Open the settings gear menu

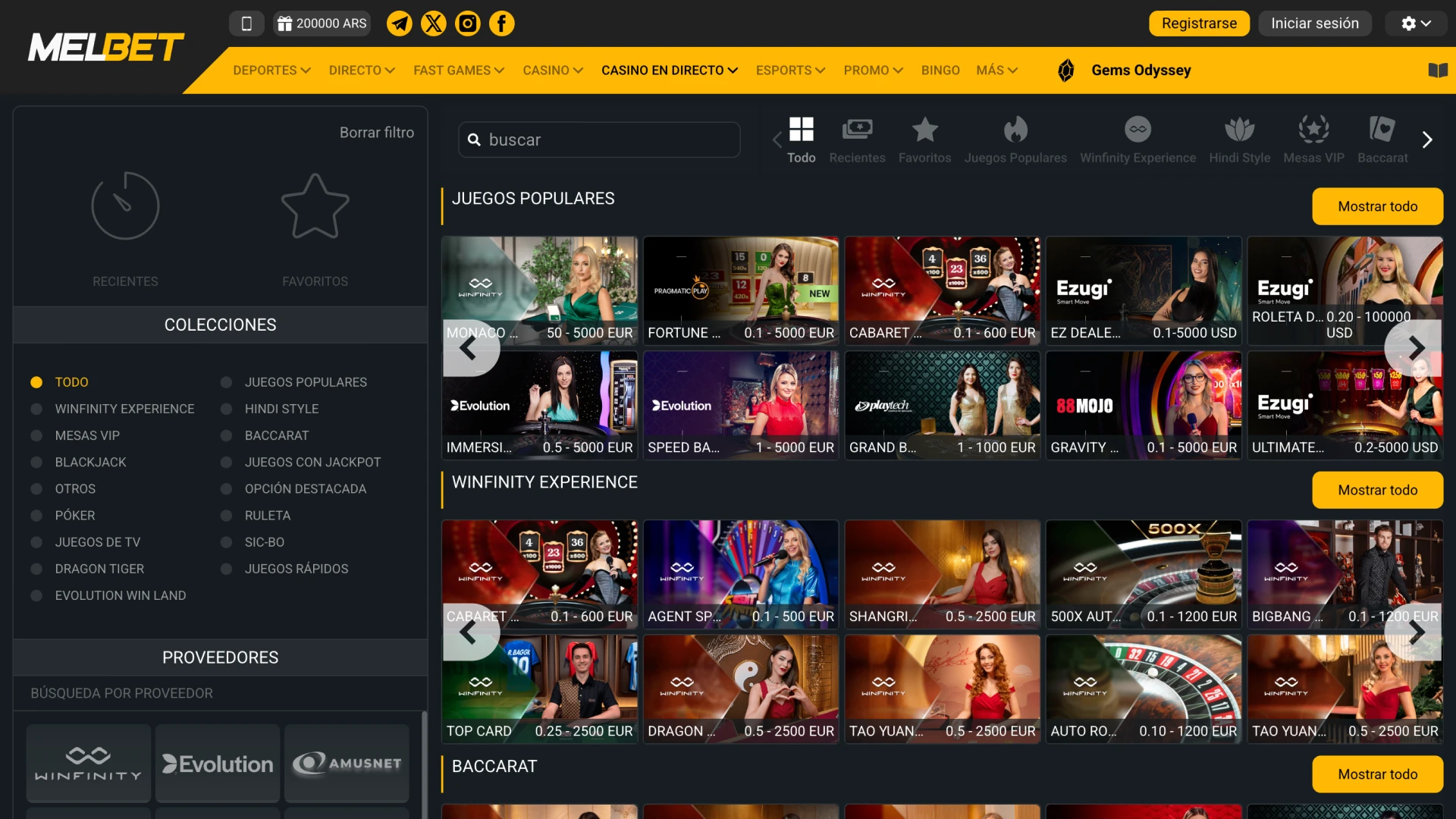pos(1415,23)
